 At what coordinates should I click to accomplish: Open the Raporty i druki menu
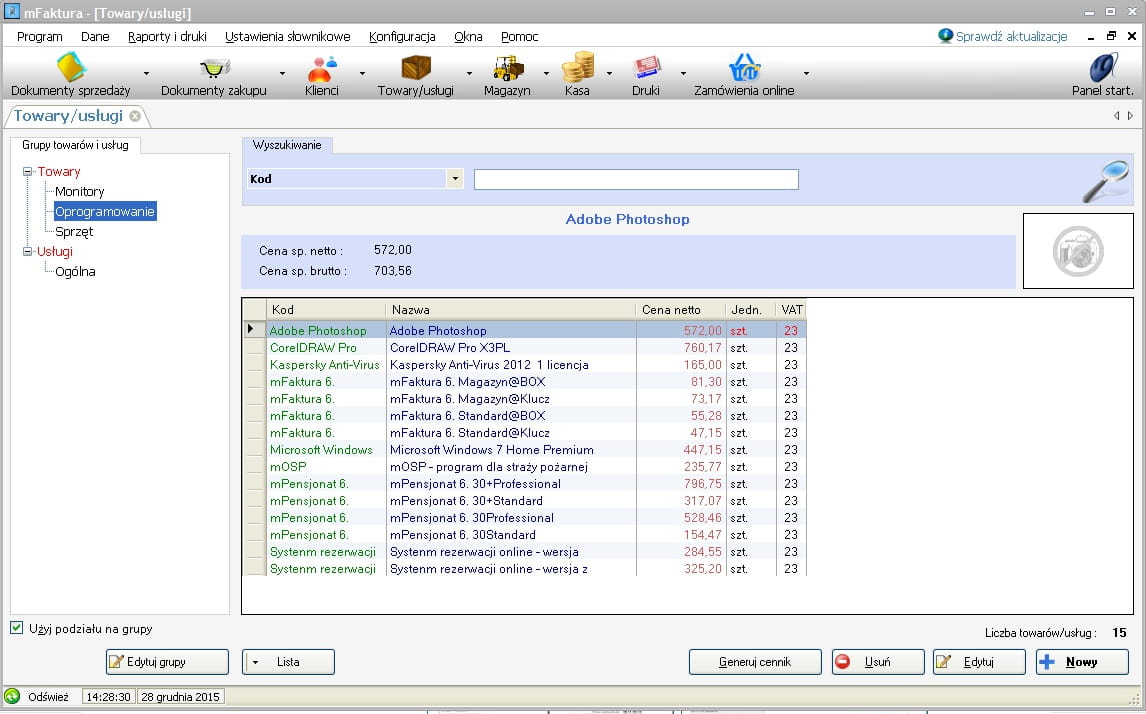[167, 37]
